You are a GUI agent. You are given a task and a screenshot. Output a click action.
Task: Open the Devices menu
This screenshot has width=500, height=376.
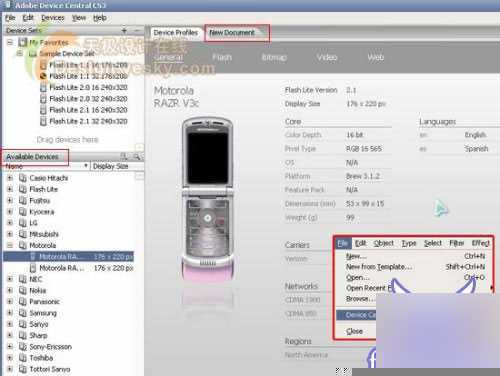click(x=53, y=18)
